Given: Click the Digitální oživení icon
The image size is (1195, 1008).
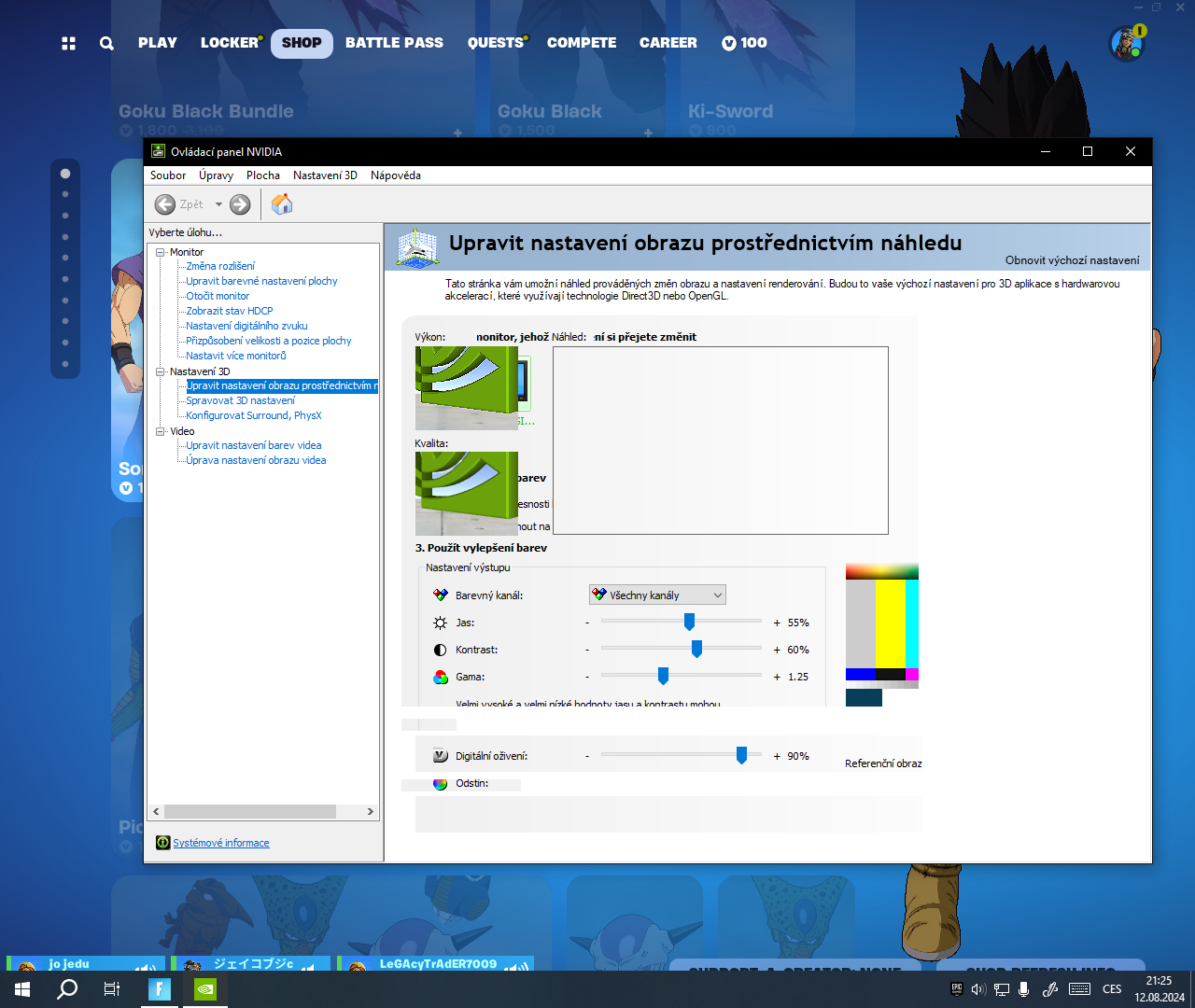Looking at the screenshot, I should tap(441, 756).
